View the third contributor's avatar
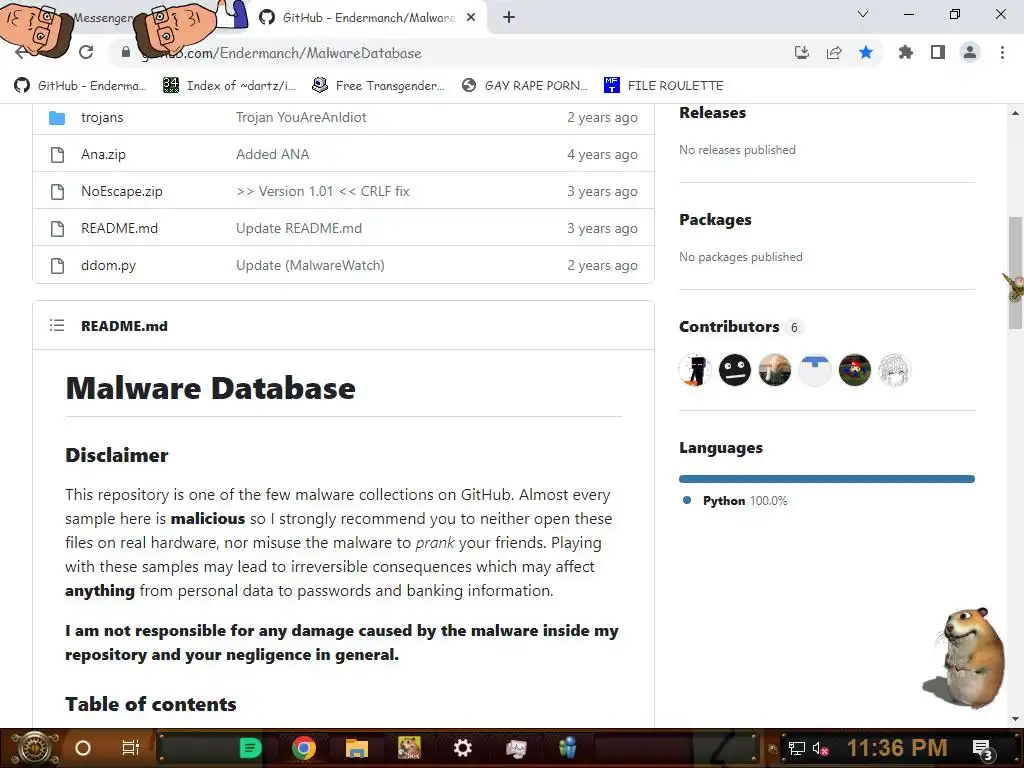 point(775,370)
